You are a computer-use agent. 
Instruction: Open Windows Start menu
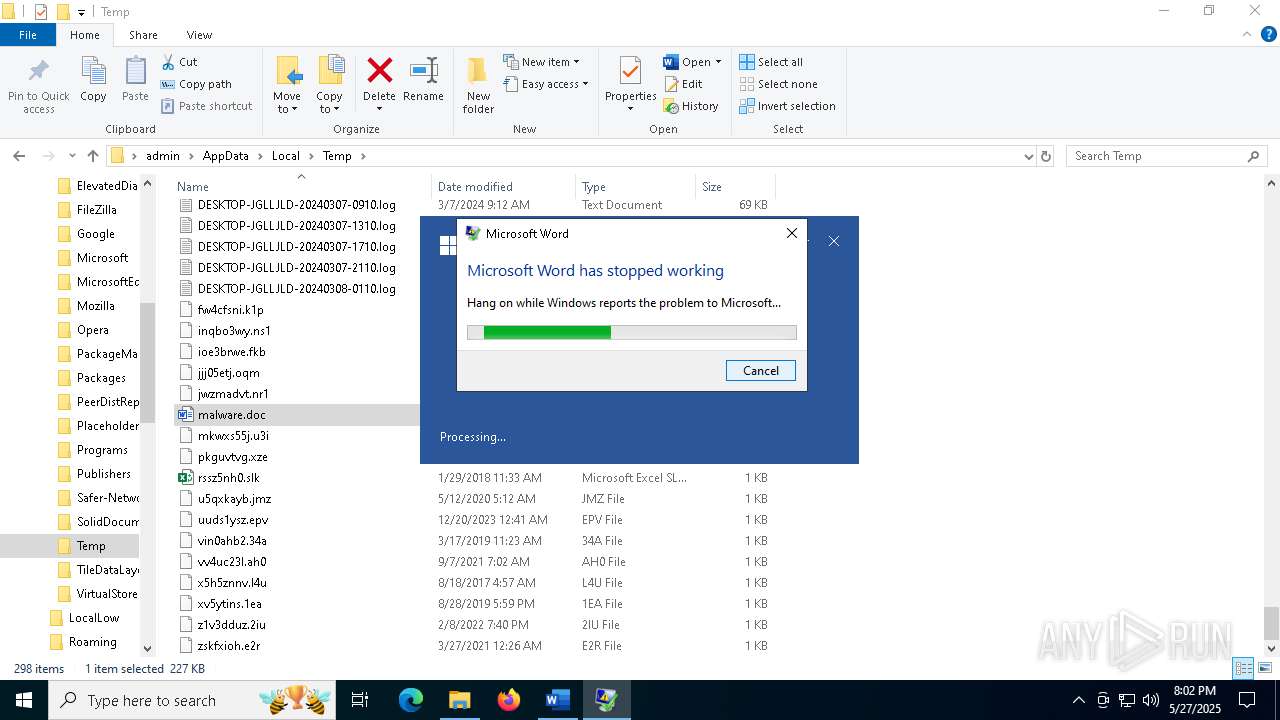[x=24, y=700]
